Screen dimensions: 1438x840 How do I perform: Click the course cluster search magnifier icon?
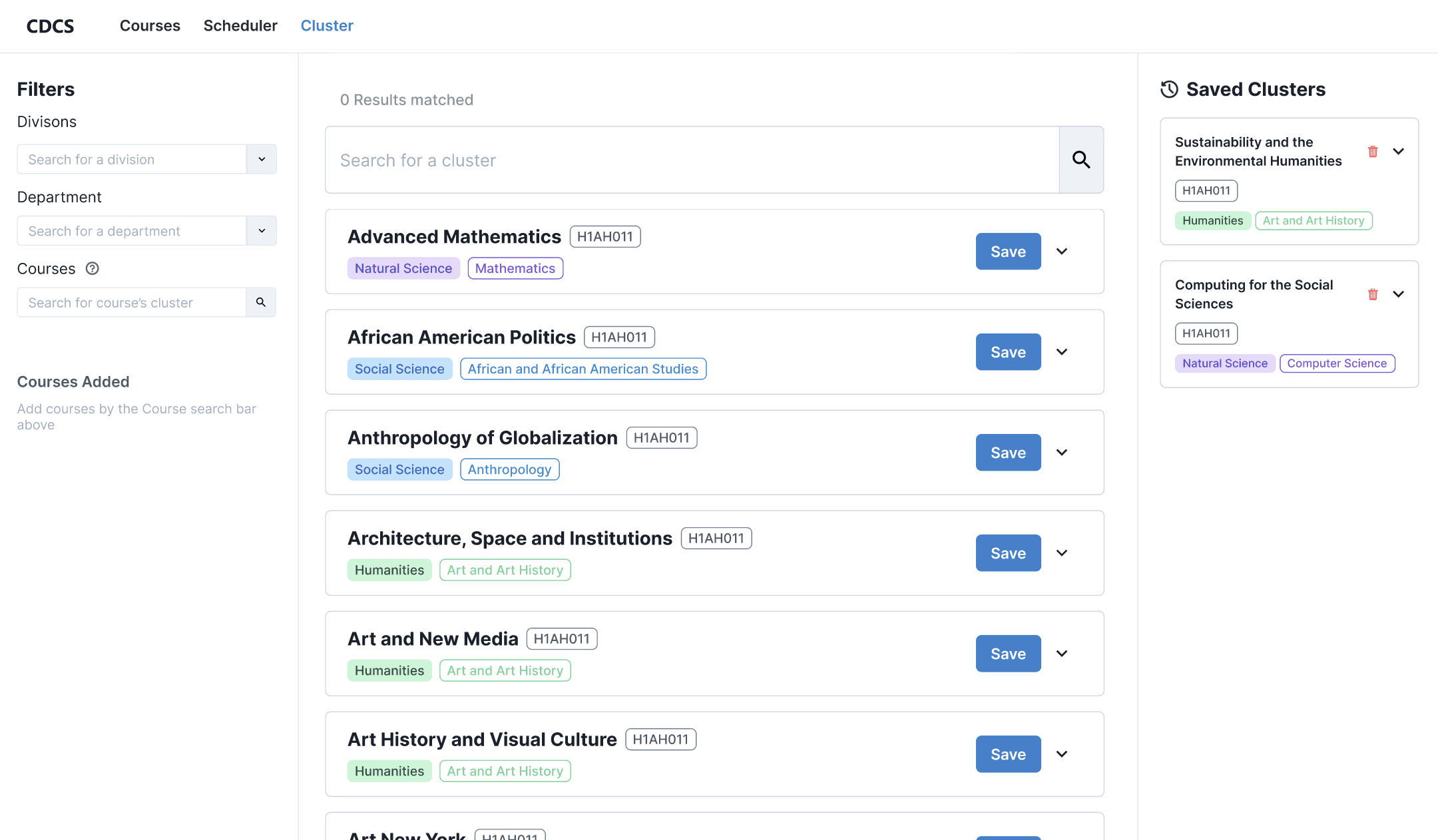point(261,302)
